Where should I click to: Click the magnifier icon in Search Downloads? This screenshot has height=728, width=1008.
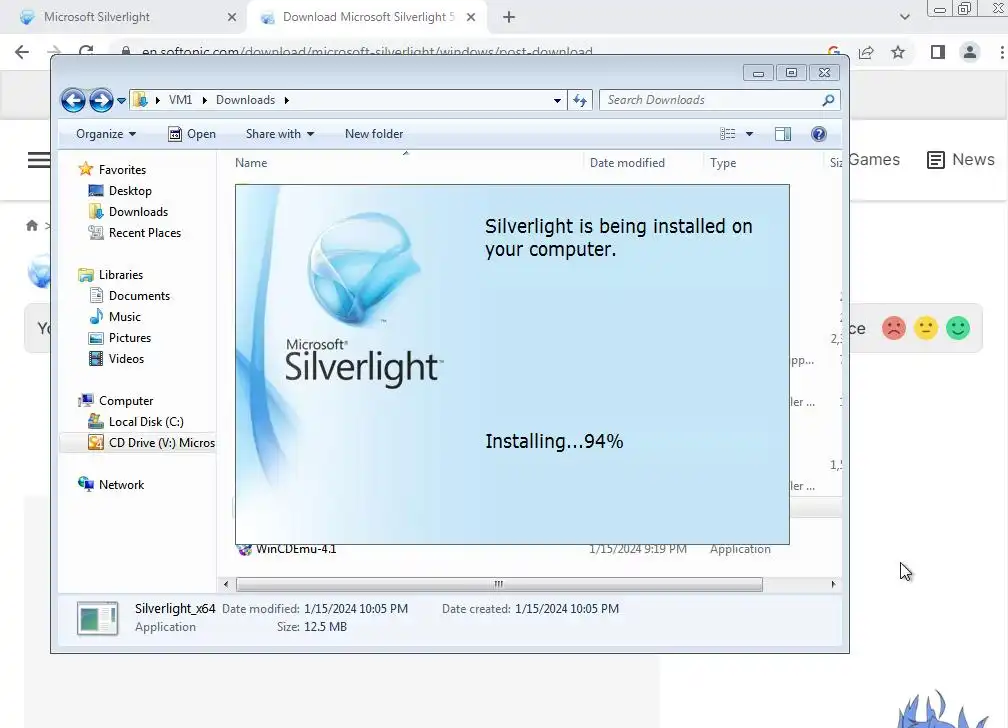tap(828, 100)
